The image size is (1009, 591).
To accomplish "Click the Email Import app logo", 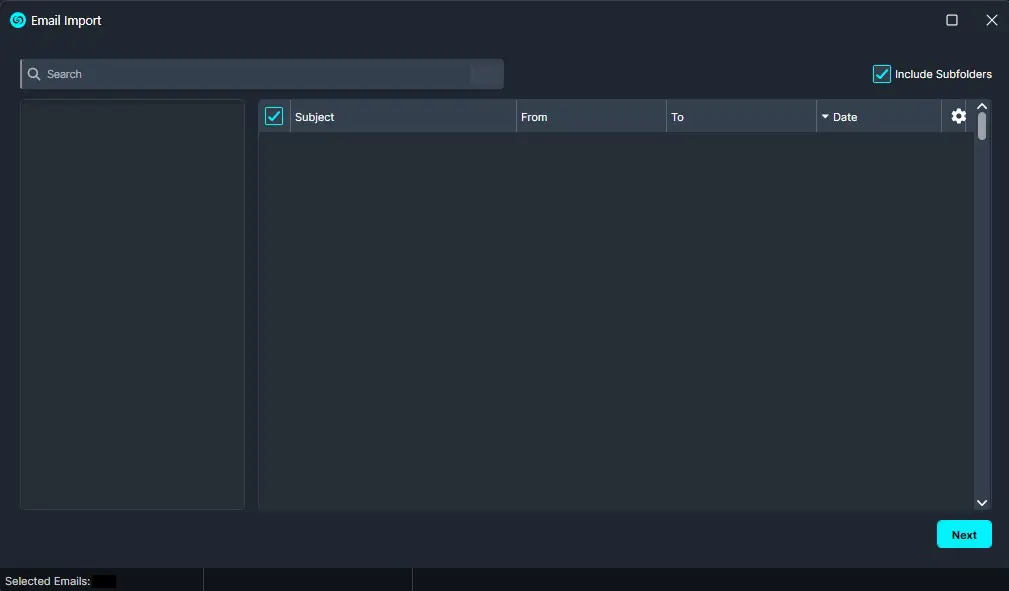I will pyautogui.click(x=18, y=21).
